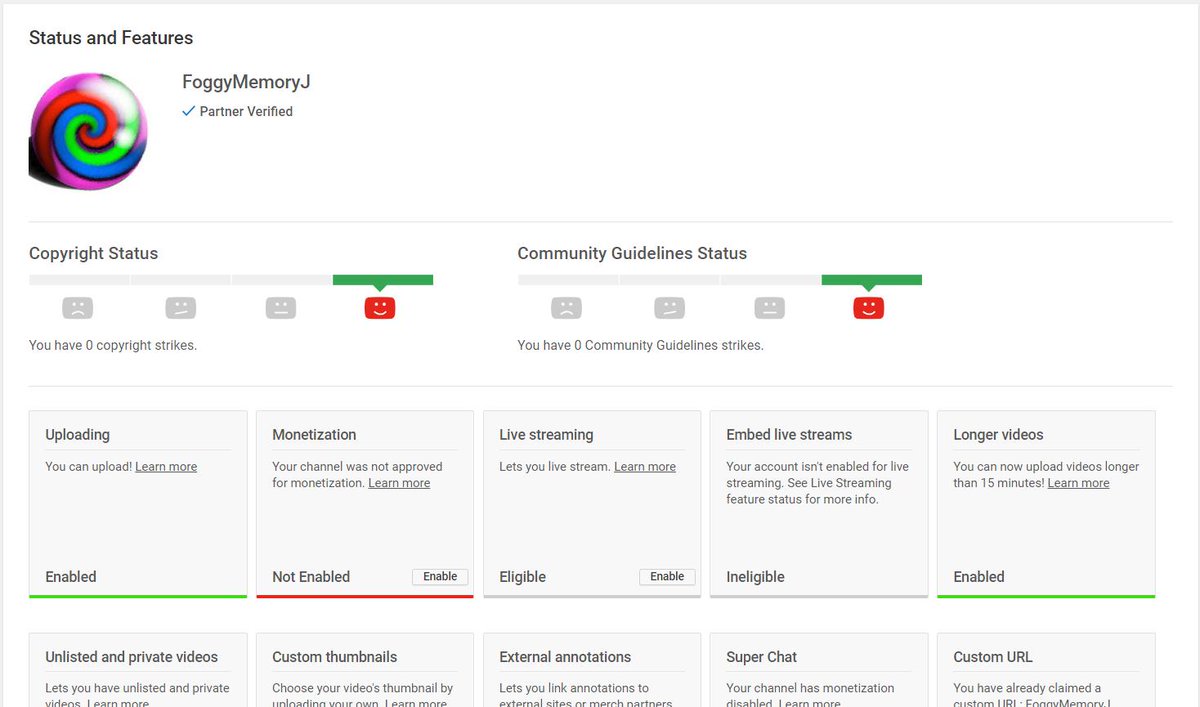Screen dimensions: 1200x707
Task: Click the sad face under Community Guidelines Status
Action: tap(566, 308)
